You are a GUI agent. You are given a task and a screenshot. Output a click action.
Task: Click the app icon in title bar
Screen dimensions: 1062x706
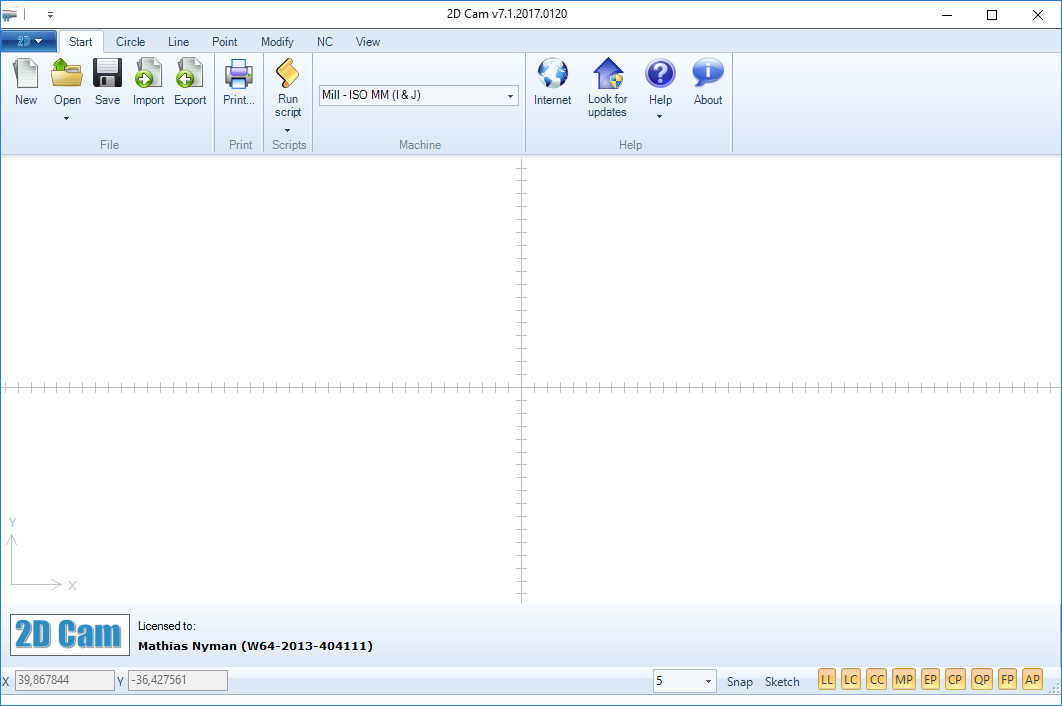tap(9, 14)
